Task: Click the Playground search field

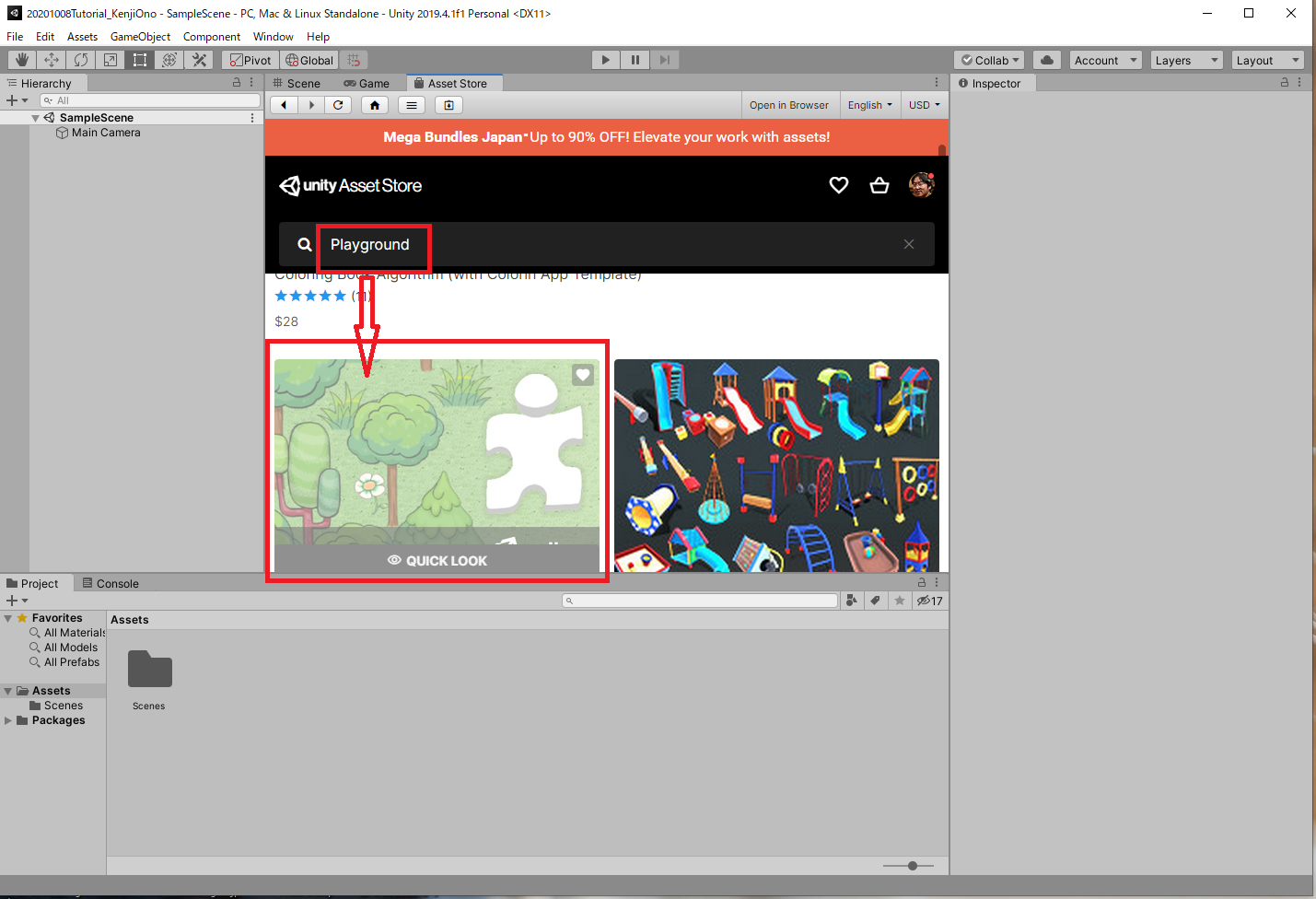Action: (x=608, y=244)
